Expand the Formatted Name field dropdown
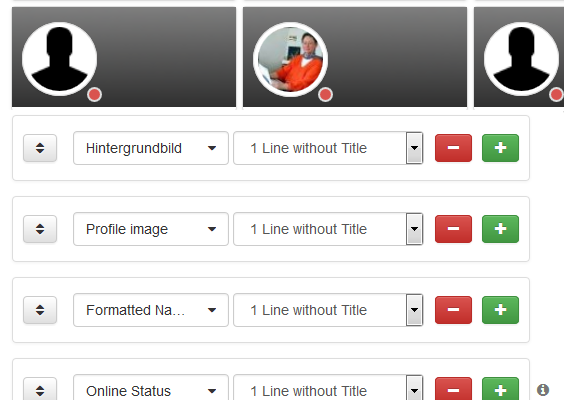 (x=151, y=310)
